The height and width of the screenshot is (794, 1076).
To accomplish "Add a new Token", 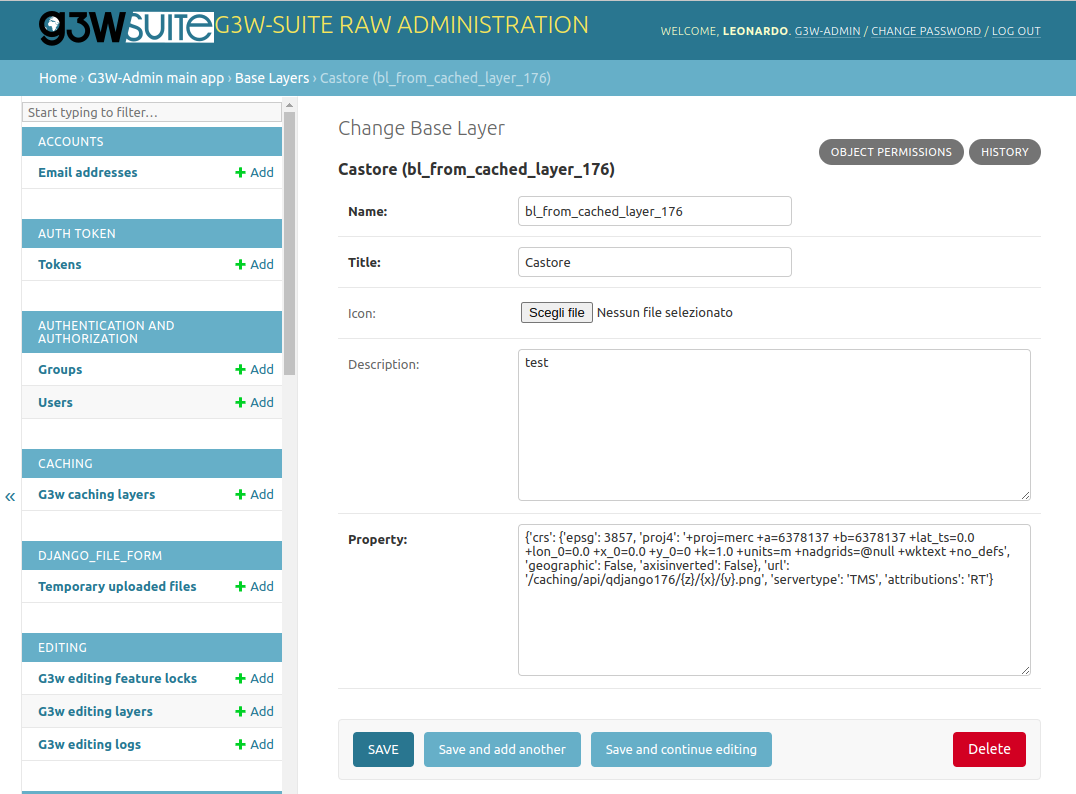I will 255,264.
